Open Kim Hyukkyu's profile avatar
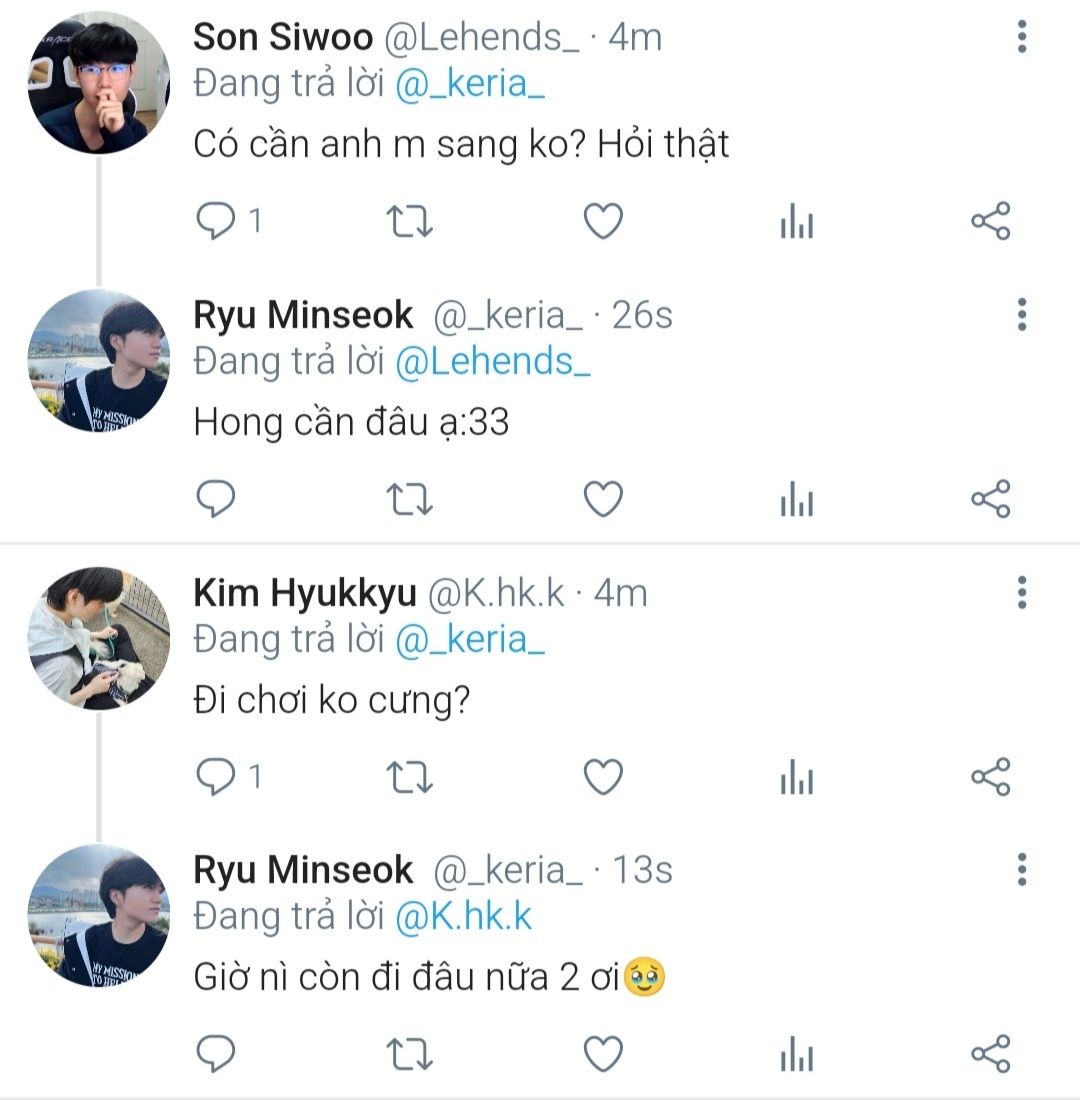1080x1100 pixels. [x=99, y=638]
